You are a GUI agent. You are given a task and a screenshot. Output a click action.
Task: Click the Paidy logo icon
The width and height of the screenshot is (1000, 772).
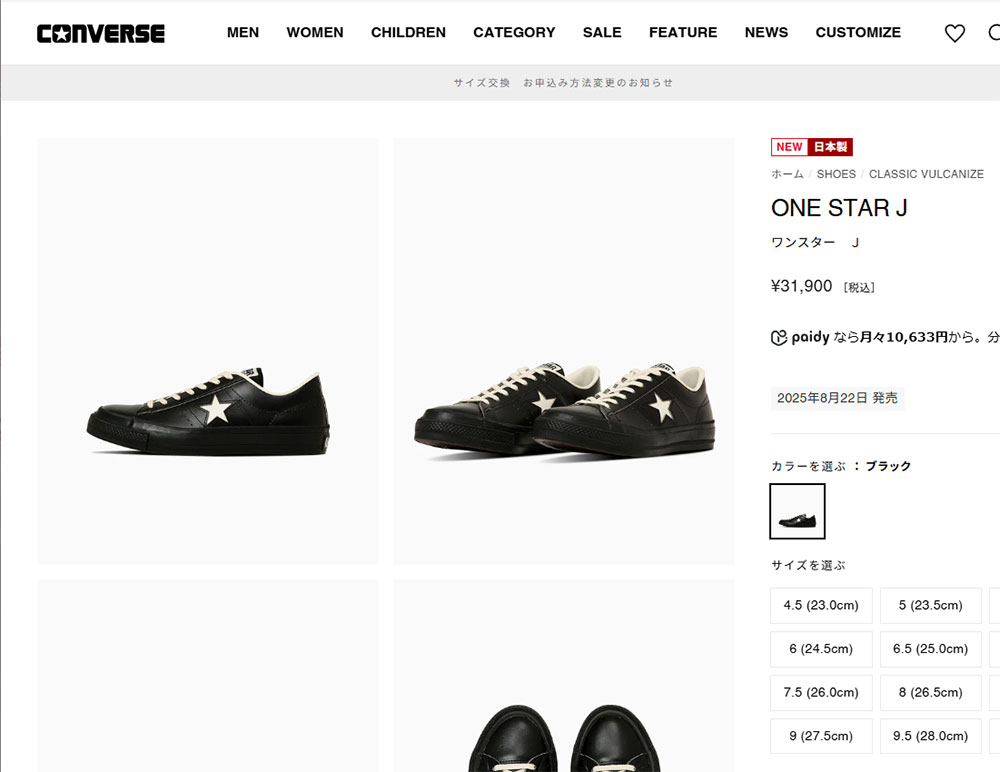779,338
